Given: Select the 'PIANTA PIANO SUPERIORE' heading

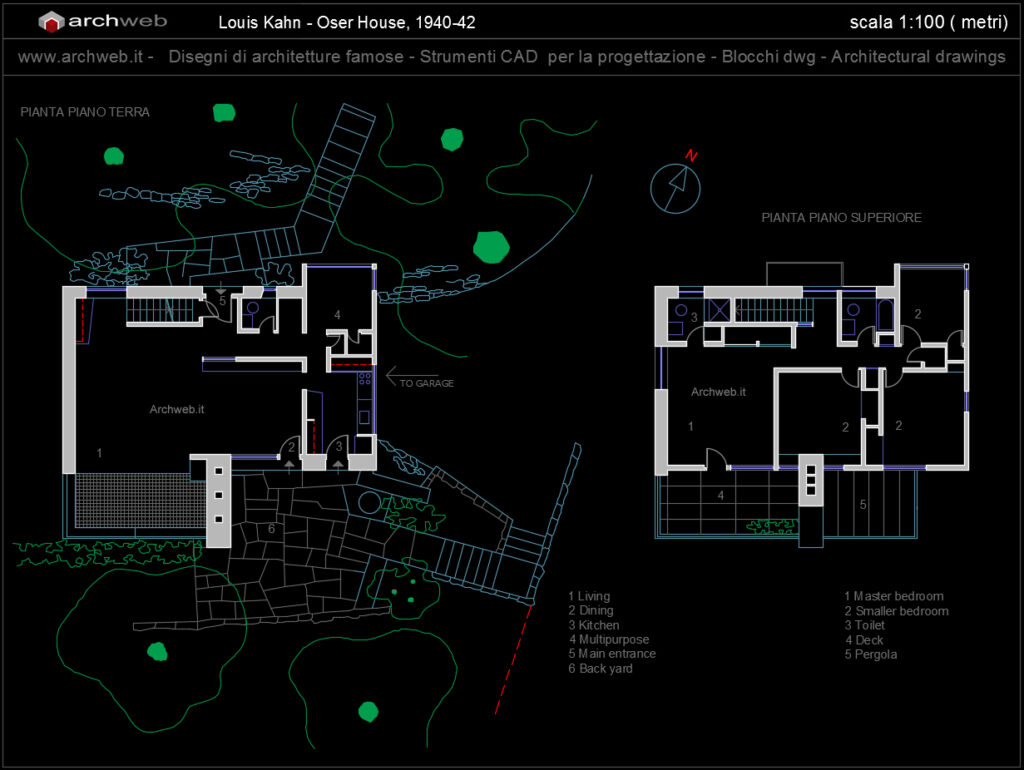Looking at the screenshot, I should (841, 217).
